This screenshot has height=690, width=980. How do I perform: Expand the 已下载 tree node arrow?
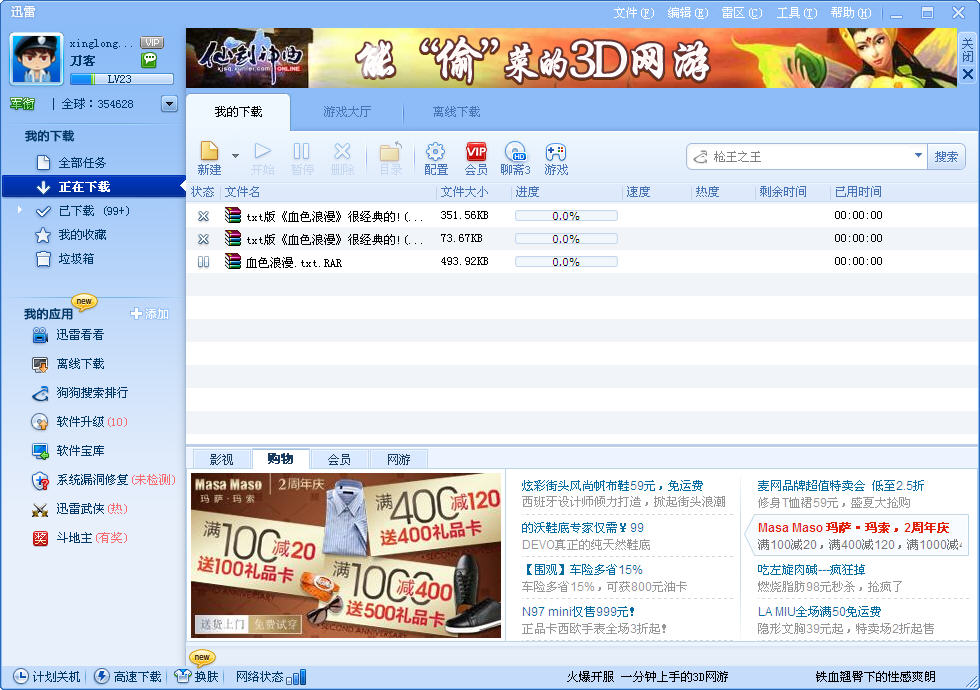[20, 210]
